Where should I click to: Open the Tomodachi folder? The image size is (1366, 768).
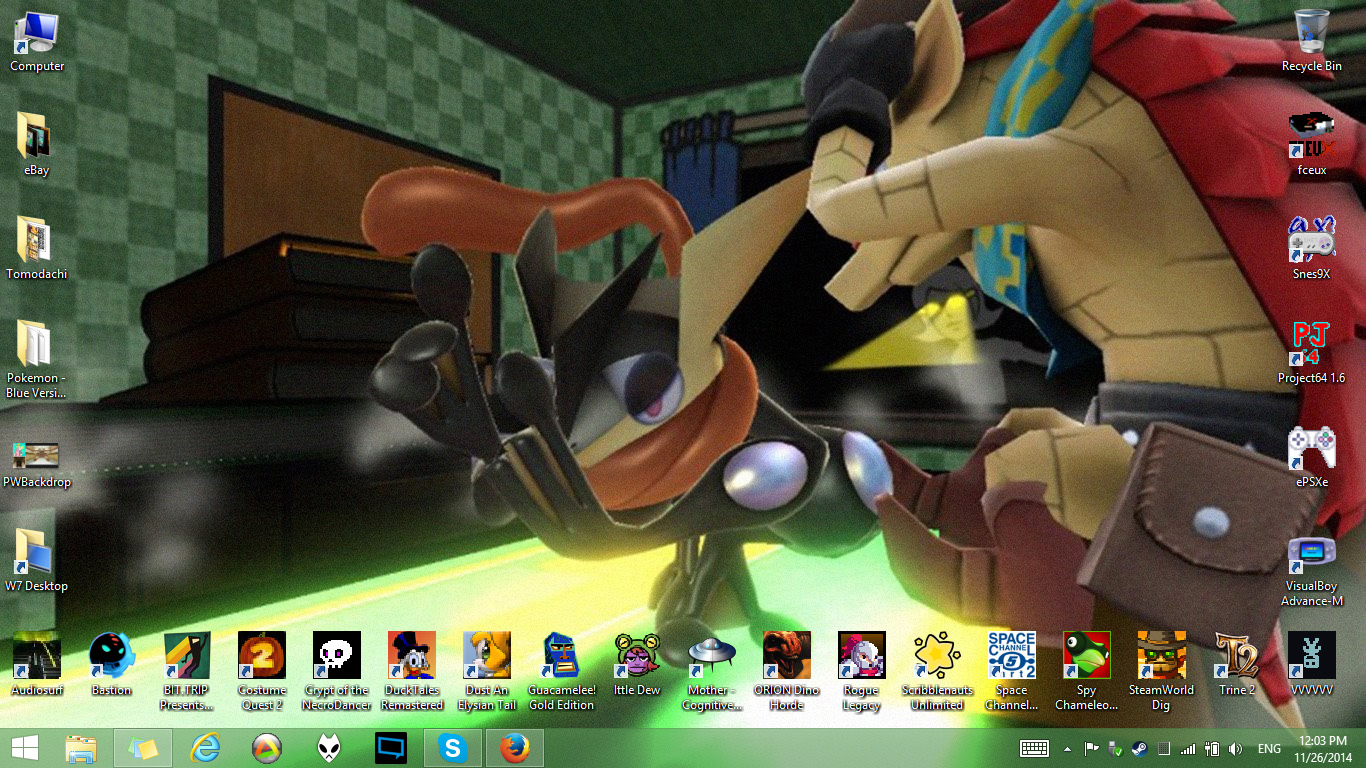pyautogui.click(x=37, y=249)
